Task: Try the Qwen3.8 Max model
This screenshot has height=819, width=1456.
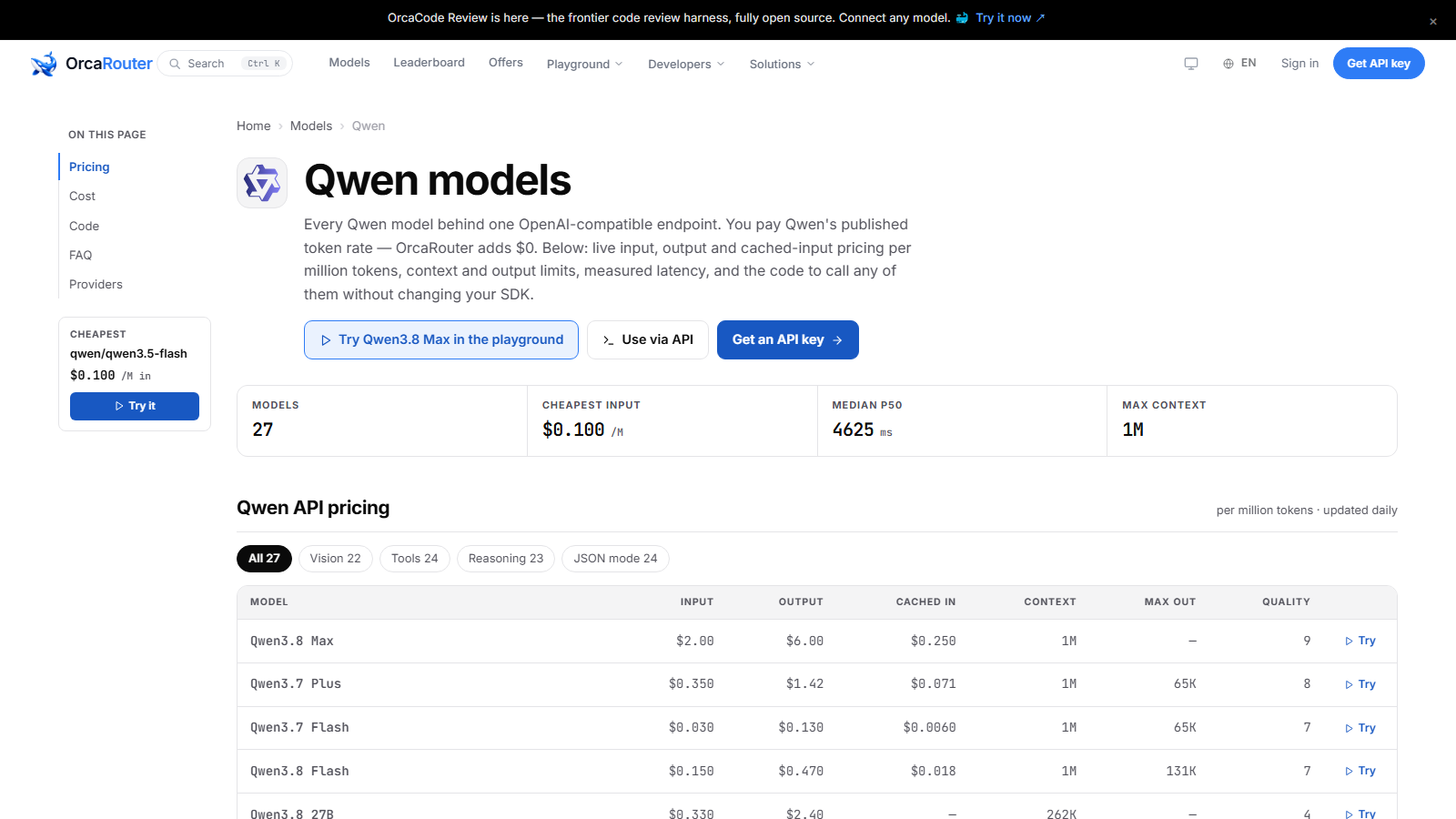Action: [1360, 642]
